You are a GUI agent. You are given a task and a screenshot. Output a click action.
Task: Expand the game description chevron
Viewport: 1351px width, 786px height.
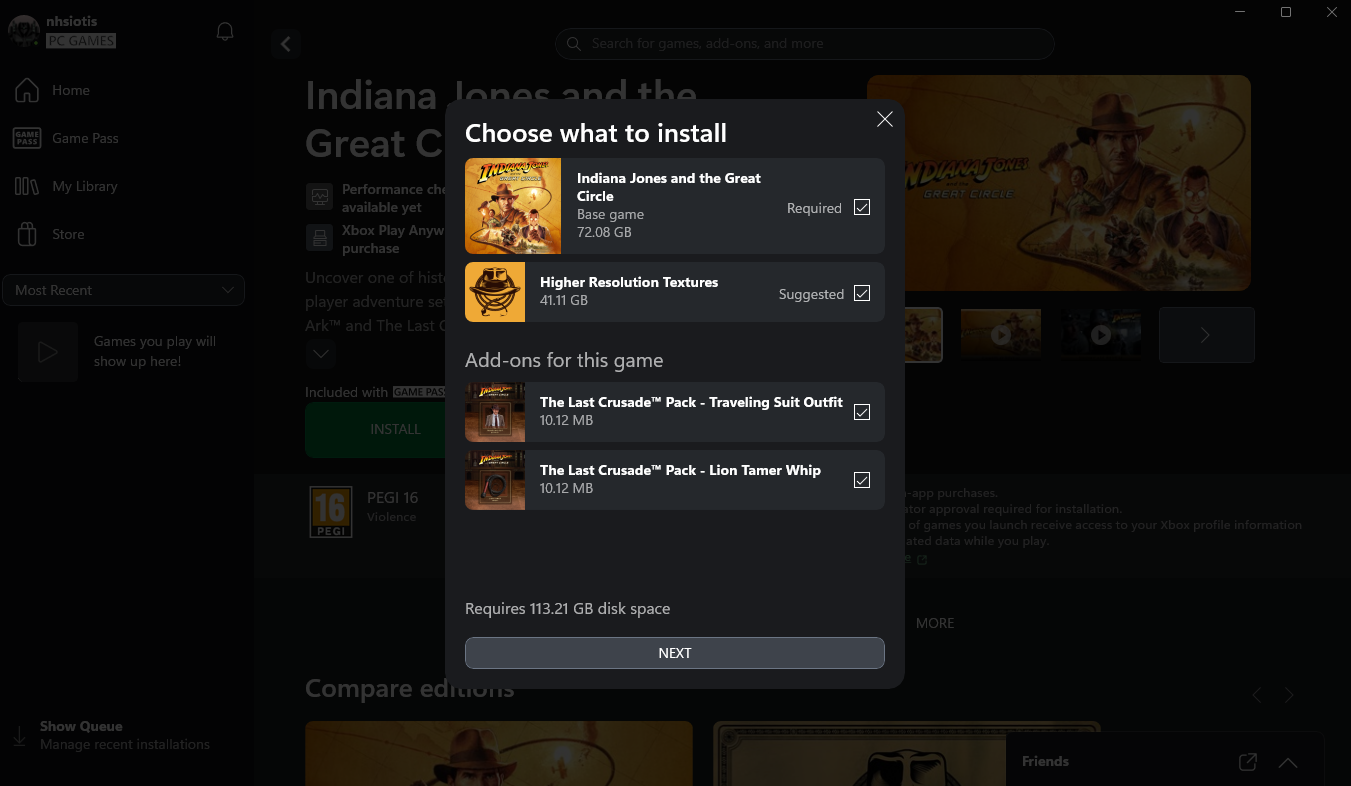coord(320,353)
